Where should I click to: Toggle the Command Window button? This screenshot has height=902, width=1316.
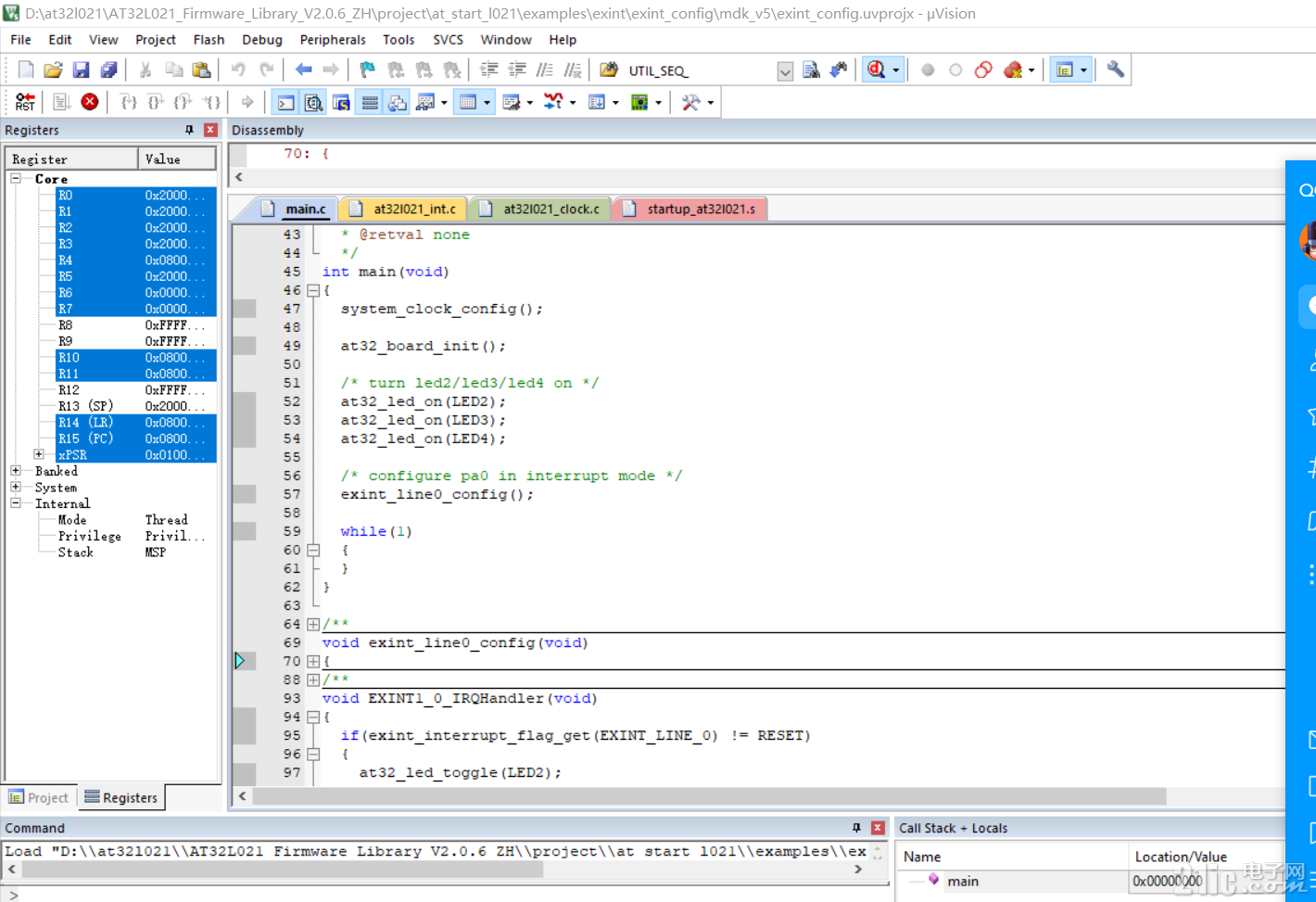286,102
